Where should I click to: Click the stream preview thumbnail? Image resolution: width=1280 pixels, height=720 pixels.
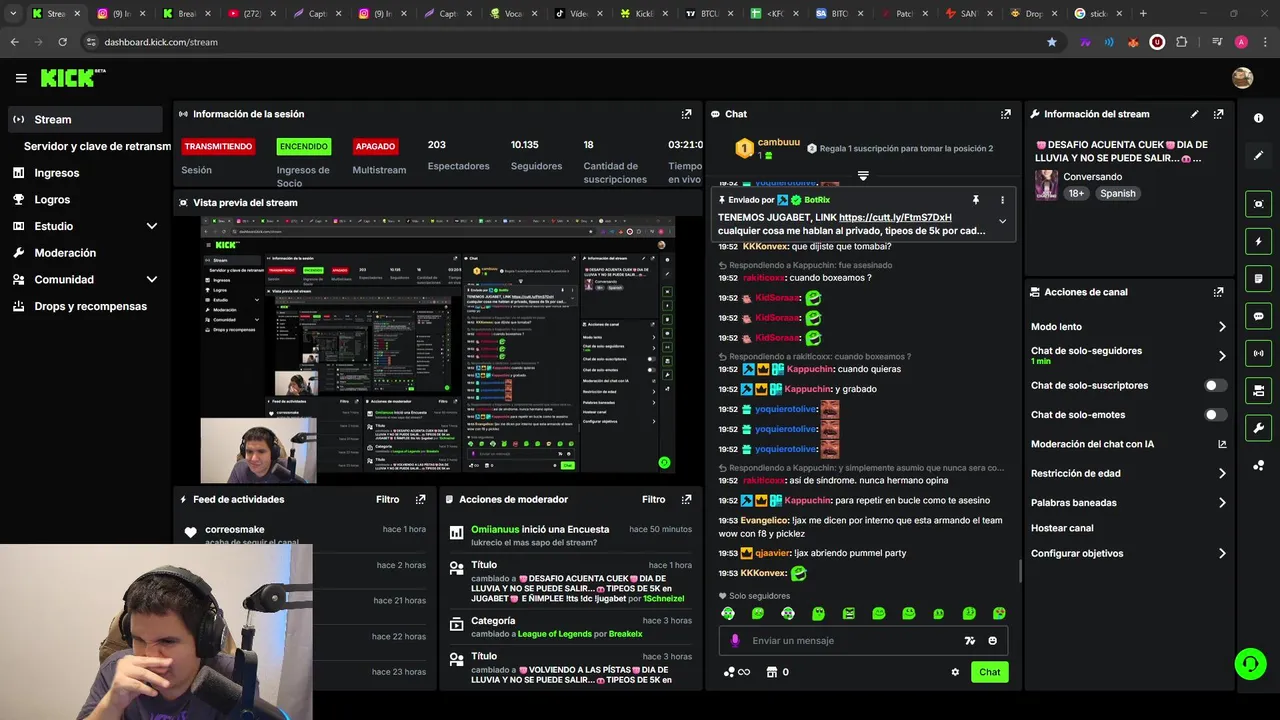[437, 345]
